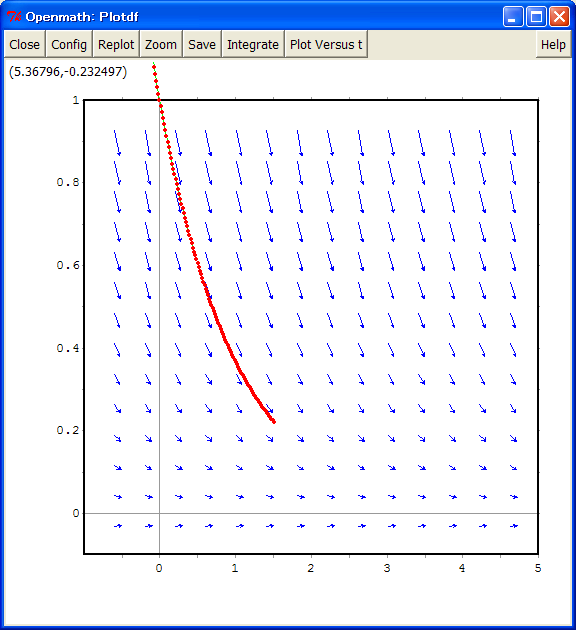Open Plot Versus t
576x630 pixels.
(326, 44)
